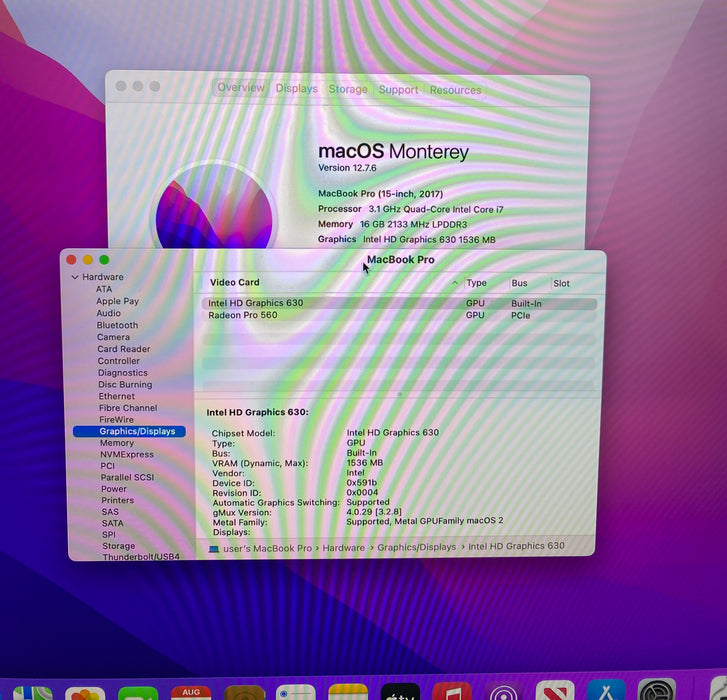Zoom System Information with green button
727x700 pixels.
click(104, 260)
